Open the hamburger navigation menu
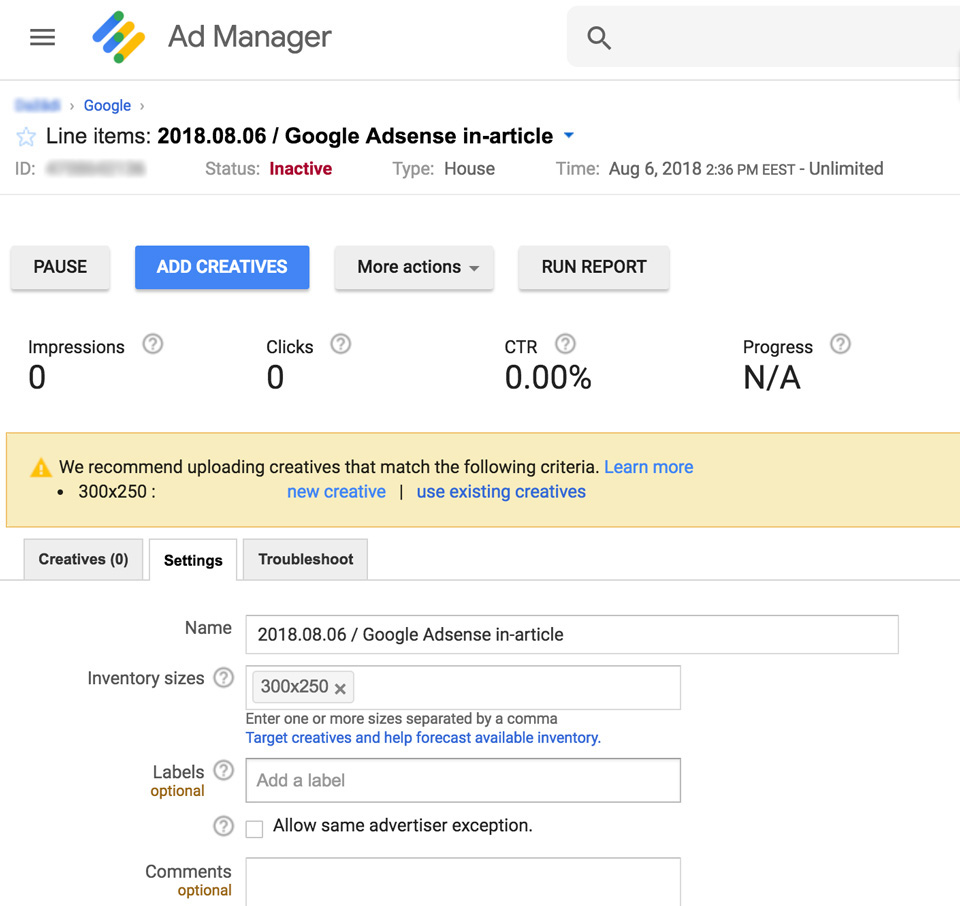 coord(42,37)
